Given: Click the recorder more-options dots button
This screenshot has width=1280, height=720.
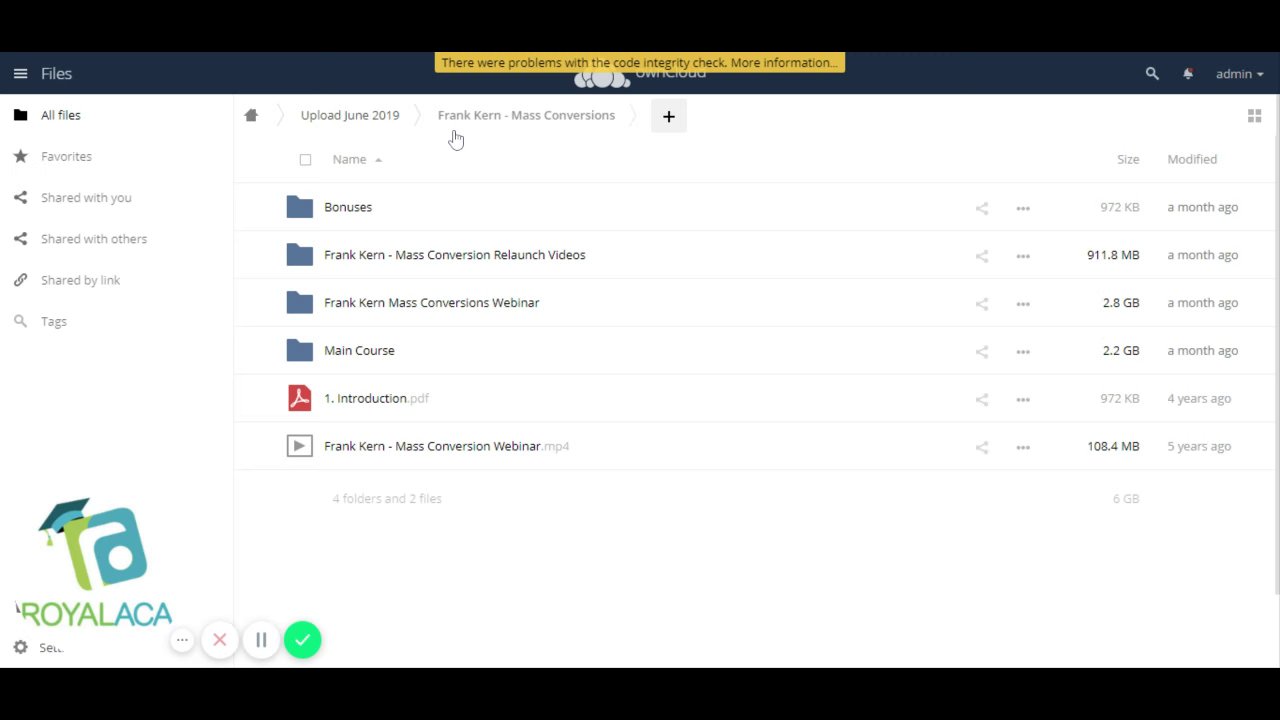Looking at the screenshot, I should pyautogui.click(x=182, y=640).
